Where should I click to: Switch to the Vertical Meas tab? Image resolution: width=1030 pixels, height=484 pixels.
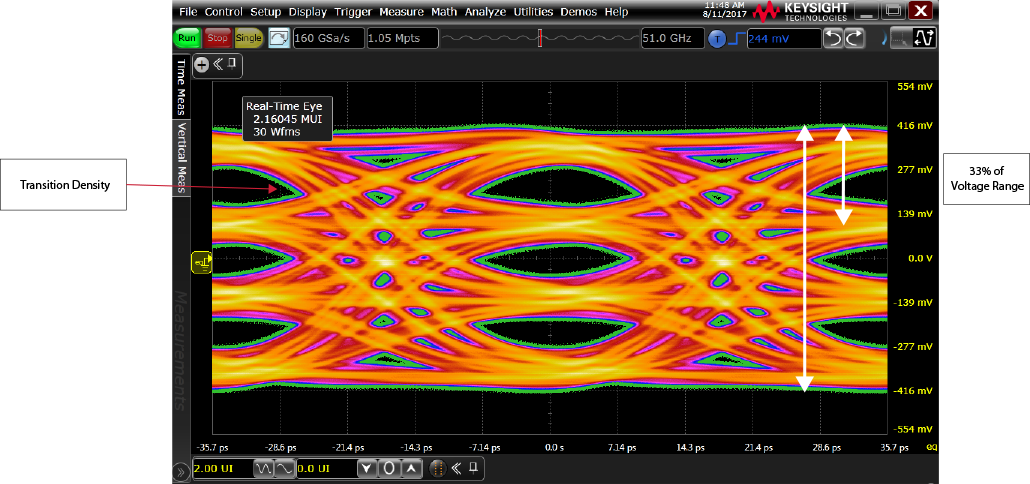(181, 159)
